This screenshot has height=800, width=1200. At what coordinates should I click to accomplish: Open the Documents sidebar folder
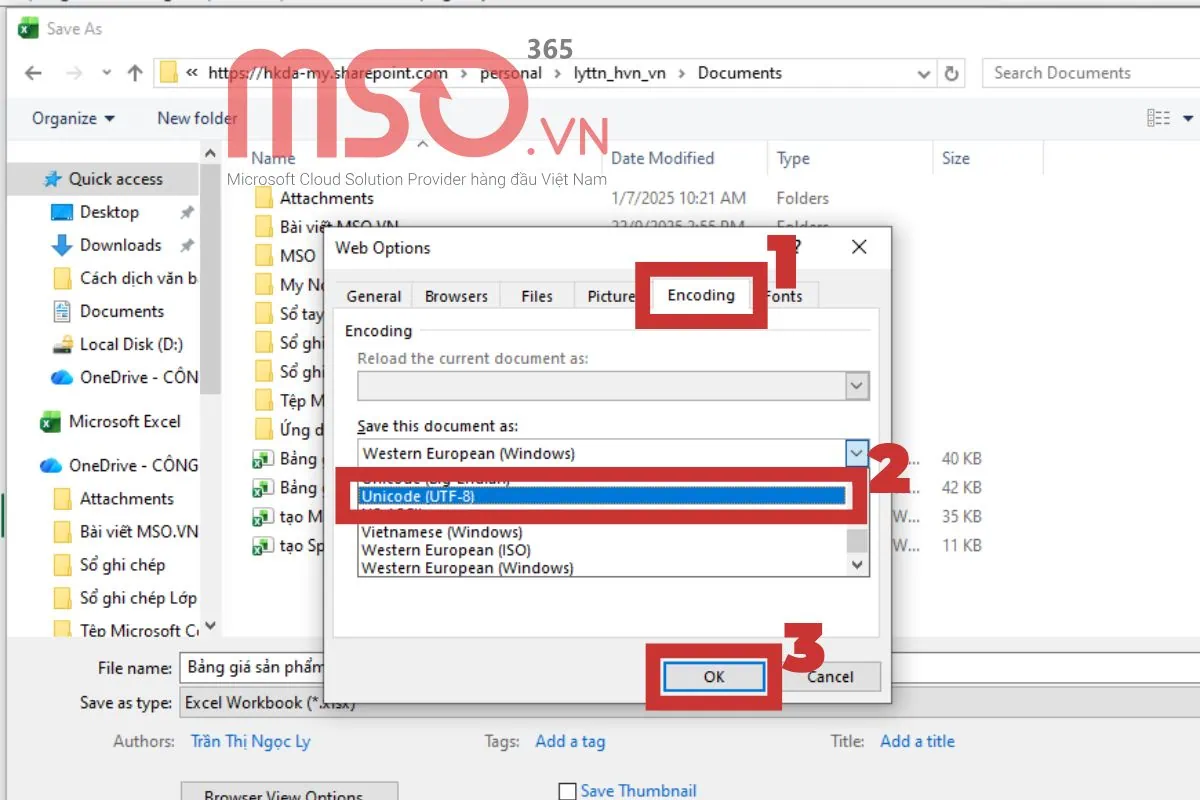click(122, 311)
